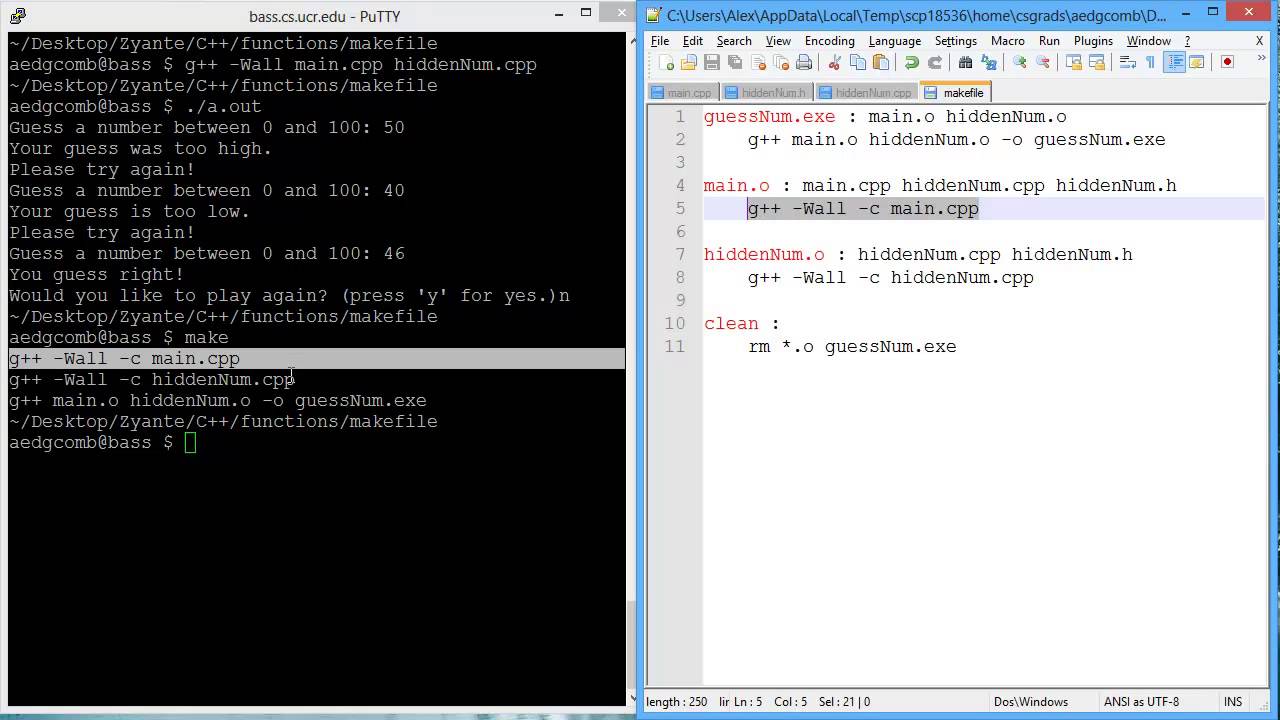Open user defined language dialog icon

click(1196, 62)
